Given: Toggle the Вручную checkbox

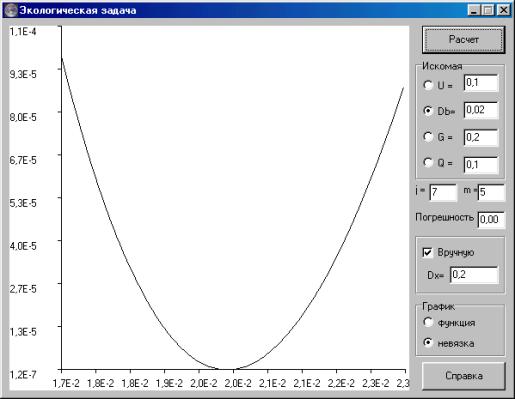Looking at the screenshot, I should point(427,252).
